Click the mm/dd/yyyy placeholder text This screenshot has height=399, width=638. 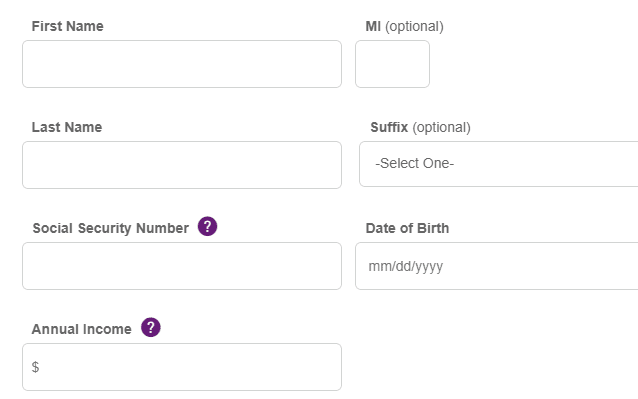point(406,266)
